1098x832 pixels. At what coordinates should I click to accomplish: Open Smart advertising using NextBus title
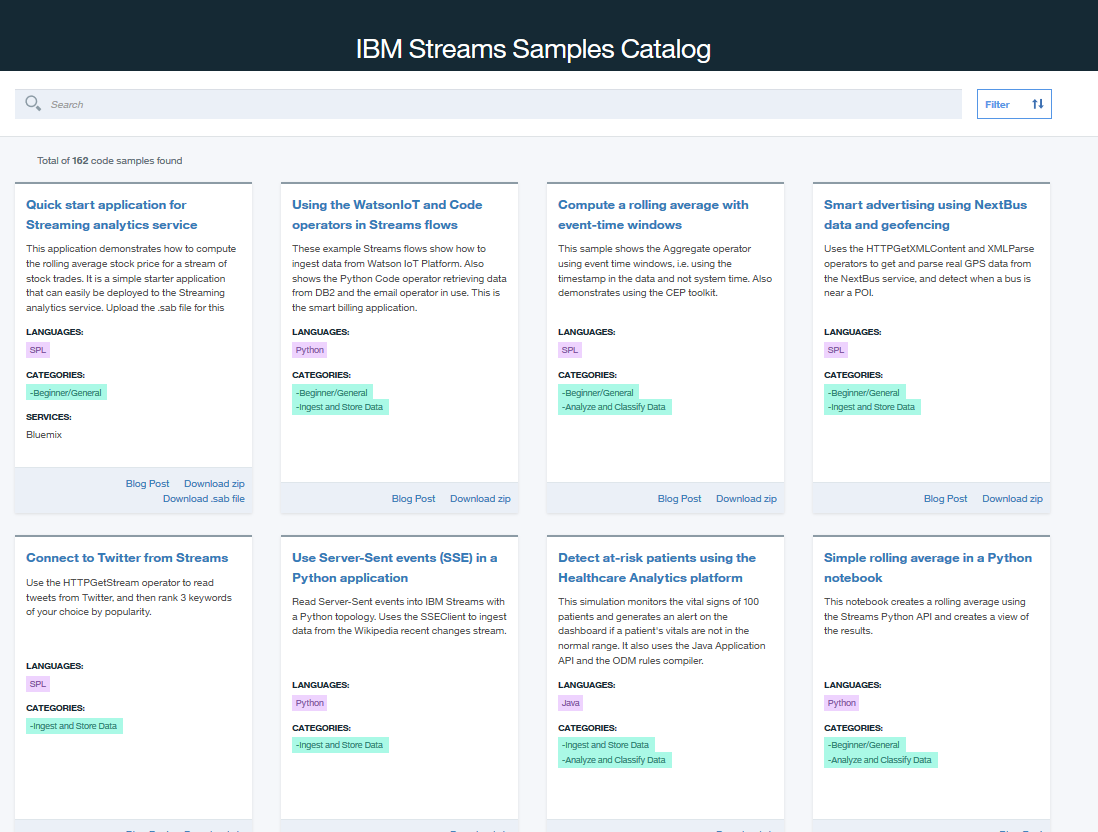[x=925, y=214]
